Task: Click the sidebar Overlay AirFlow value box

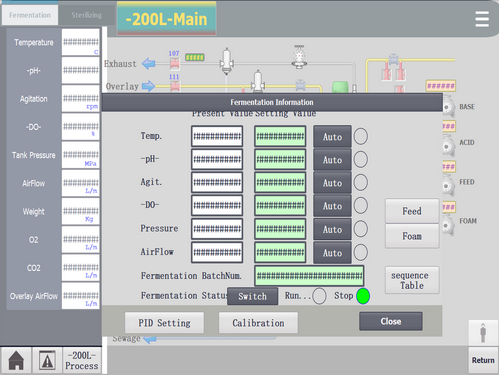Action: pos(81,296)
